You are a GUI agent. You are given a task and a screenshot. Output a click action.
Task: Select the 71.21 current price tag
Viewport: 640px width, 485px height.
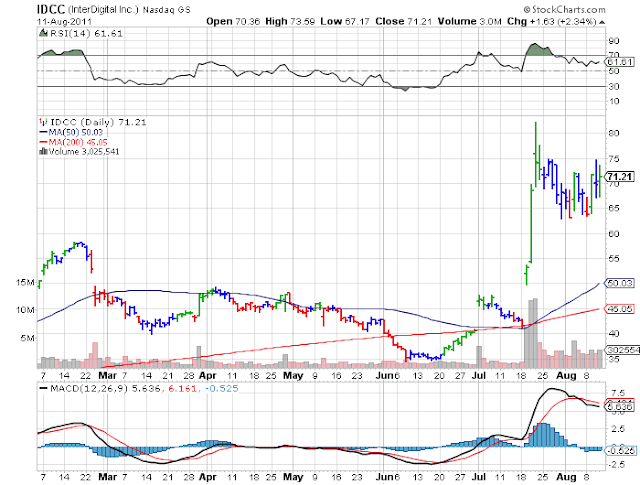(620, 177)
